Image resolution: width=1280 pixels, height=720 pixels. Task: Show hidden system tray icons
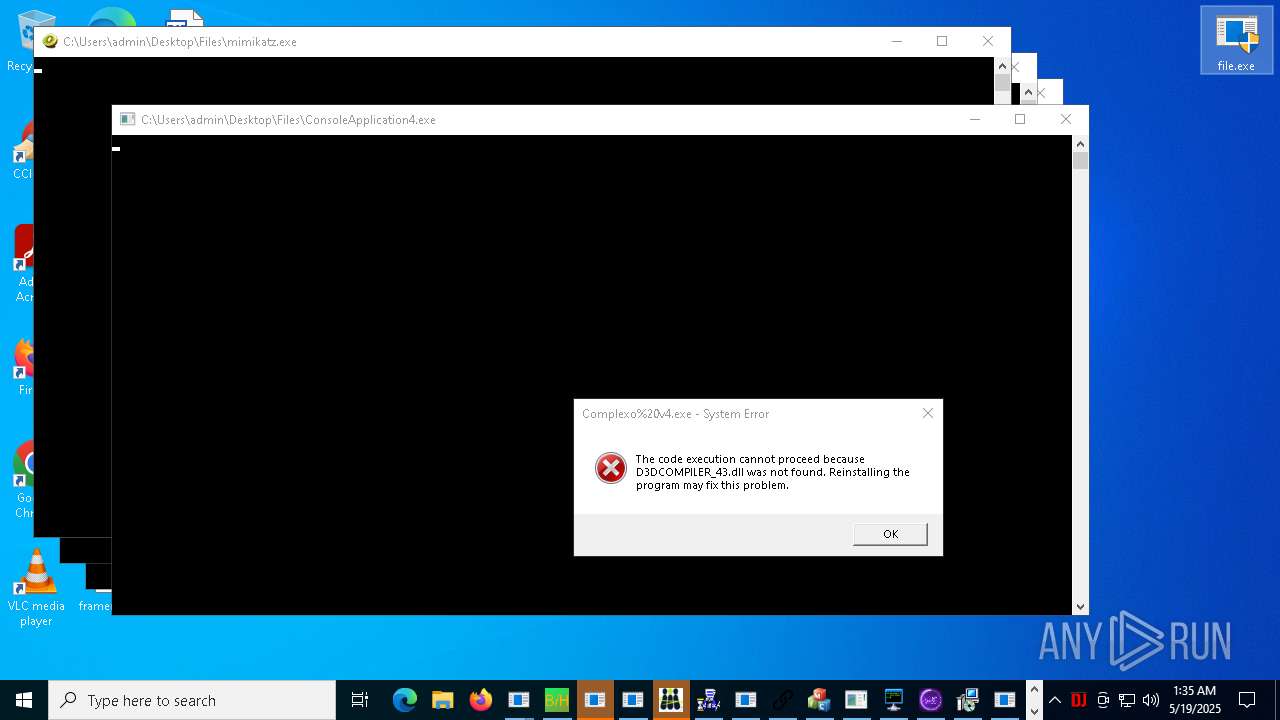(1054, 700)
